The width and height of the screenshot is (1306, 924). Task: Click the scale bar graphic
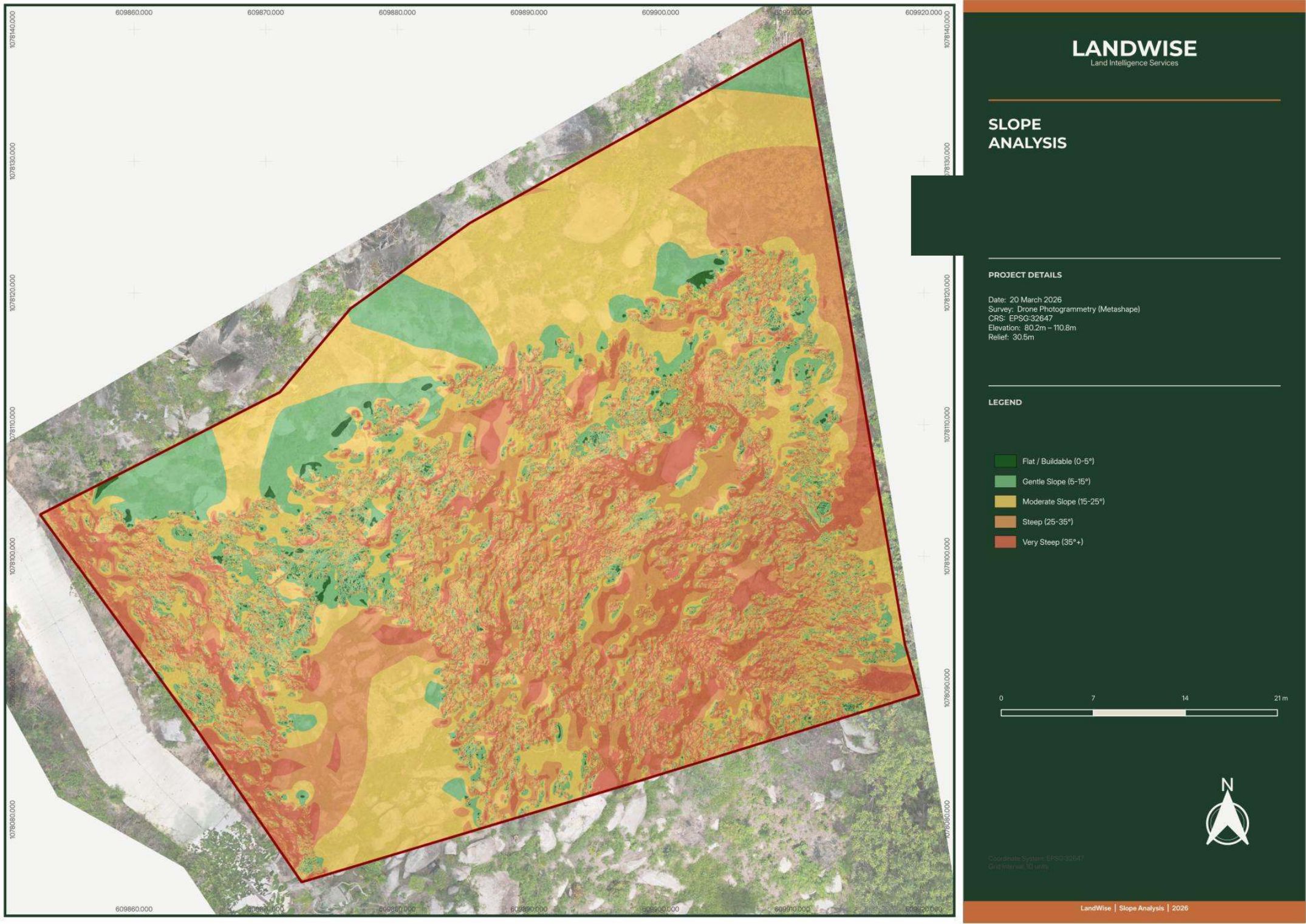pyautogui.click(x=1139, y=713)
